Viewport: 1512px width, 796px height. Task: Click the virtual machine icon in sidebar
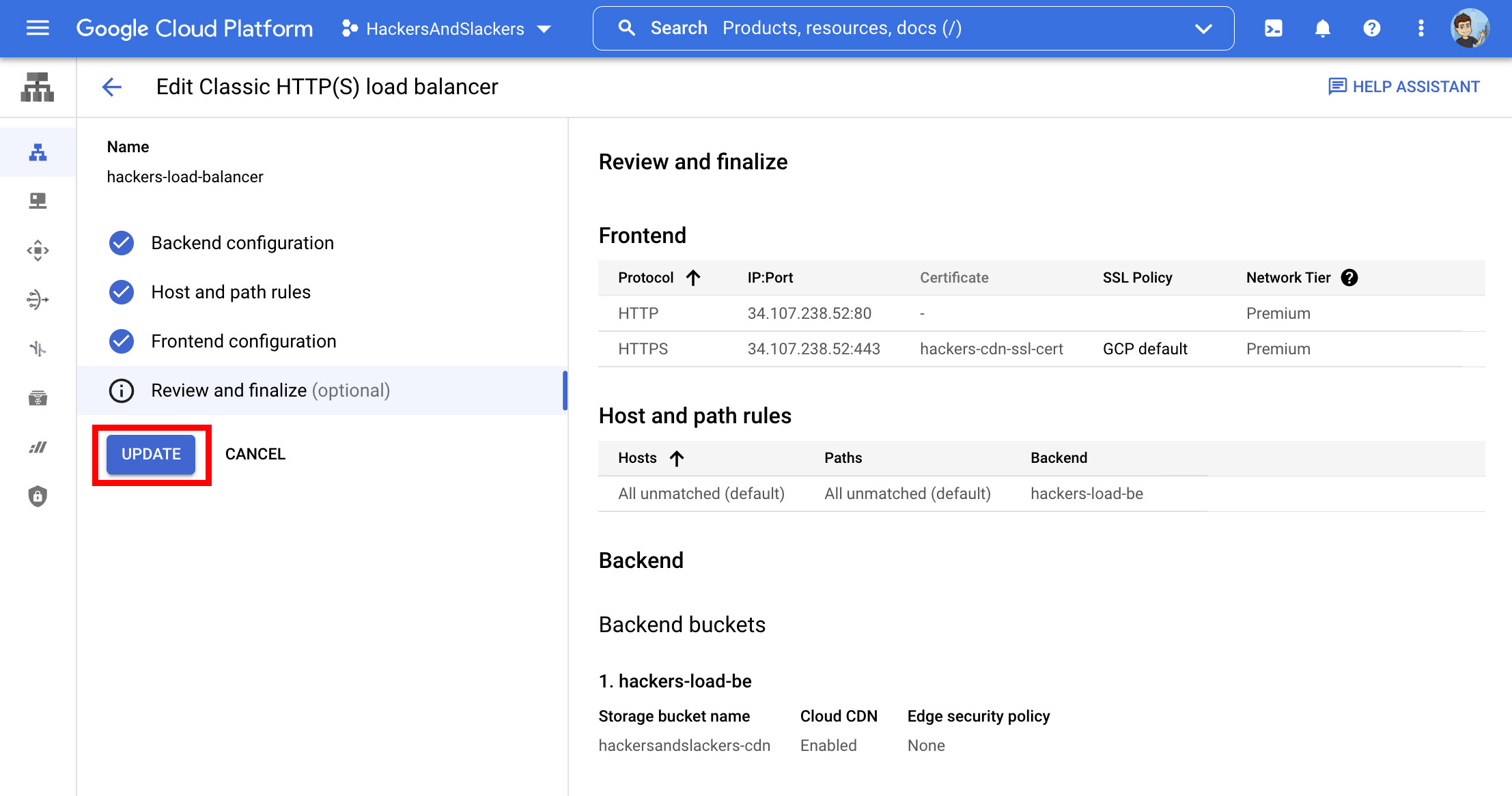pyautogui.click(x=37, y=200)
